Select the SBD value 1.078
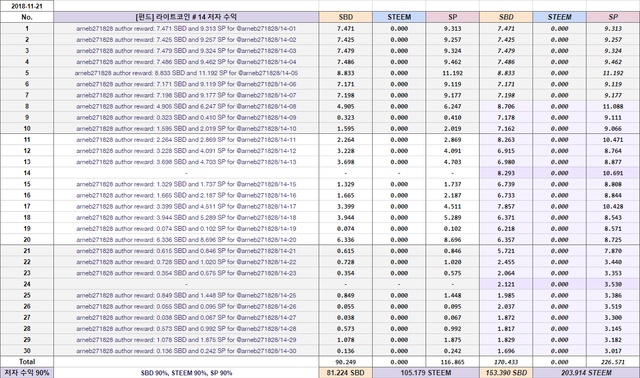This screenshot has height=378, width=640. point(346,340)
